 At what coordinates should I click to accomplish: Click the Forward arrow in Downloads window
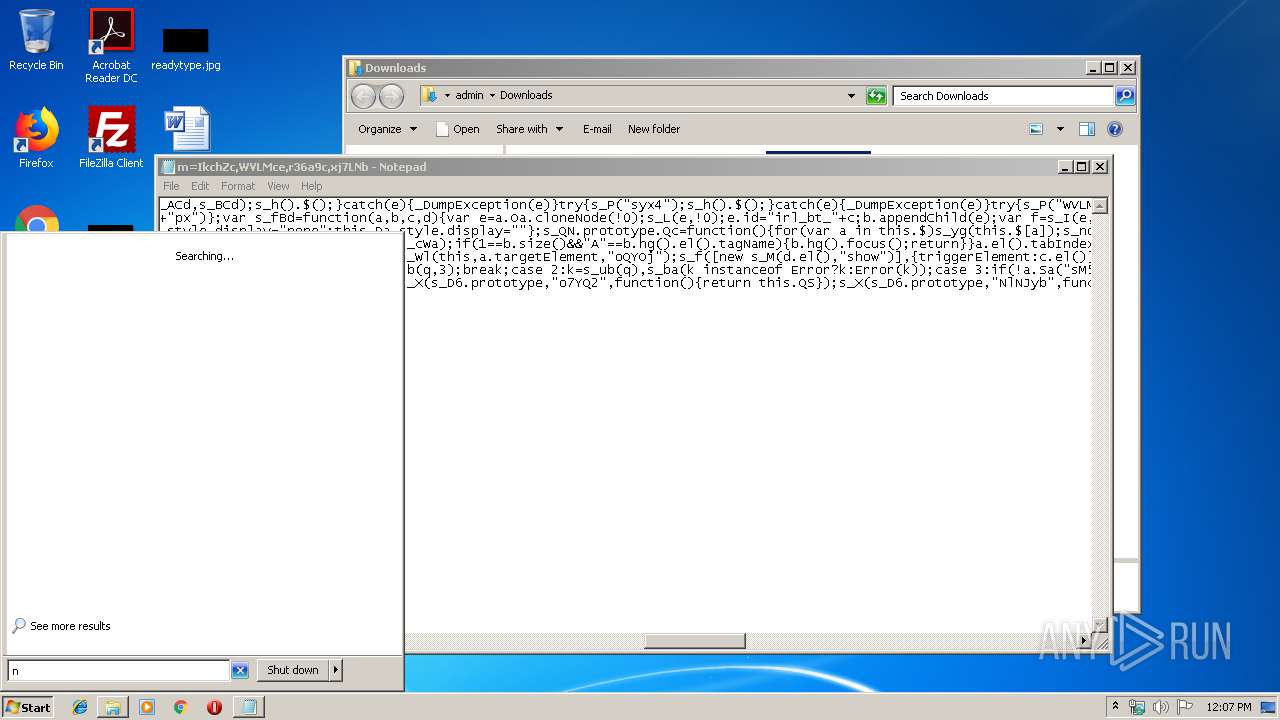391,96
